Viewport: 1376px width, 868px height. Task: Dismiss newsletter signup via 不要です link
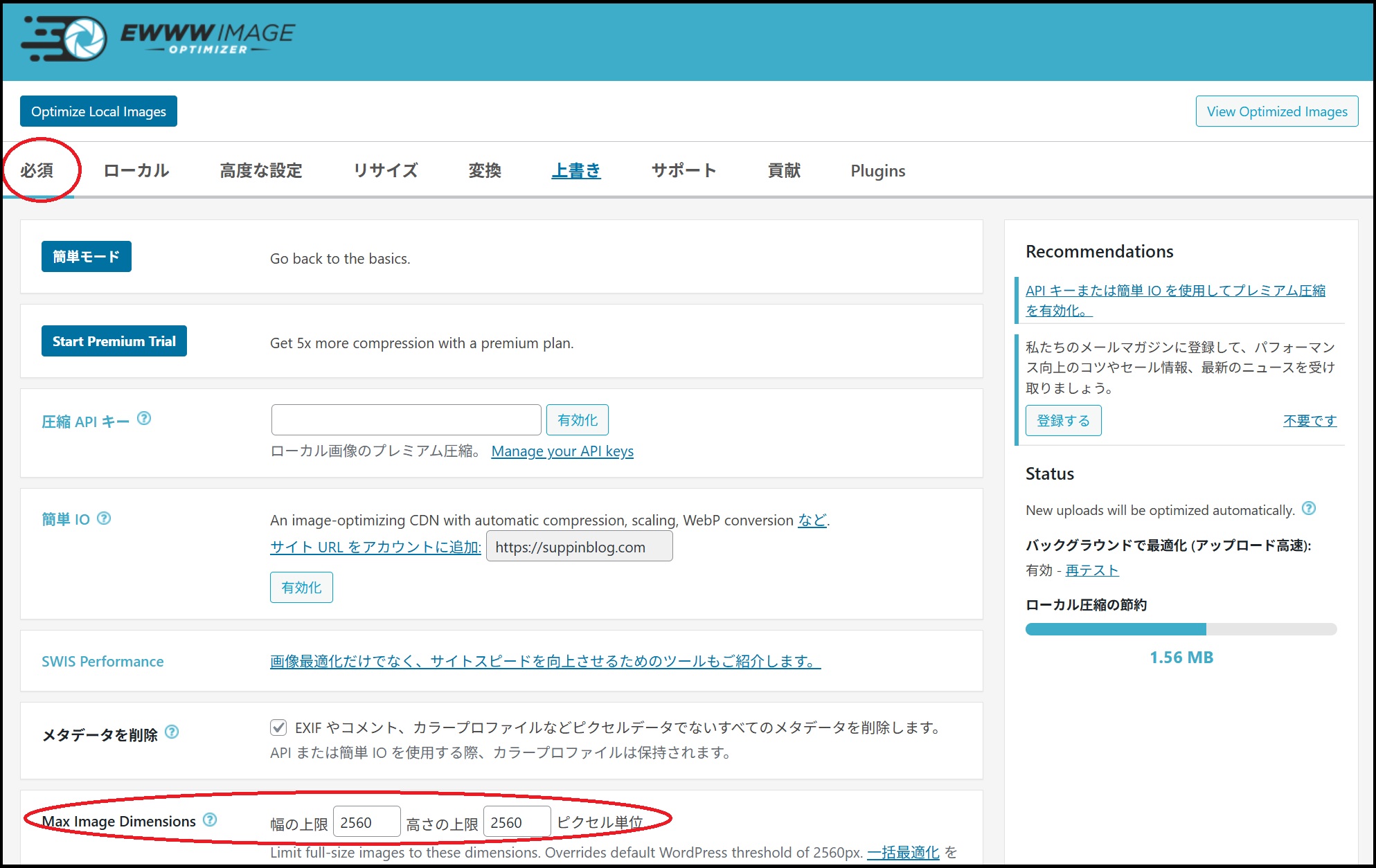[x=1309, y=420]
